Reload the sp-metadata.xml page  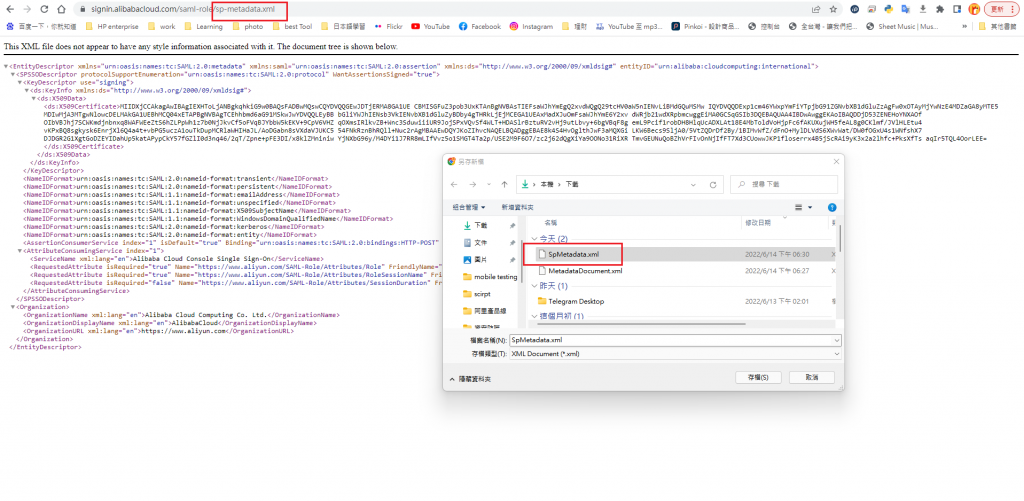[44, 9]
